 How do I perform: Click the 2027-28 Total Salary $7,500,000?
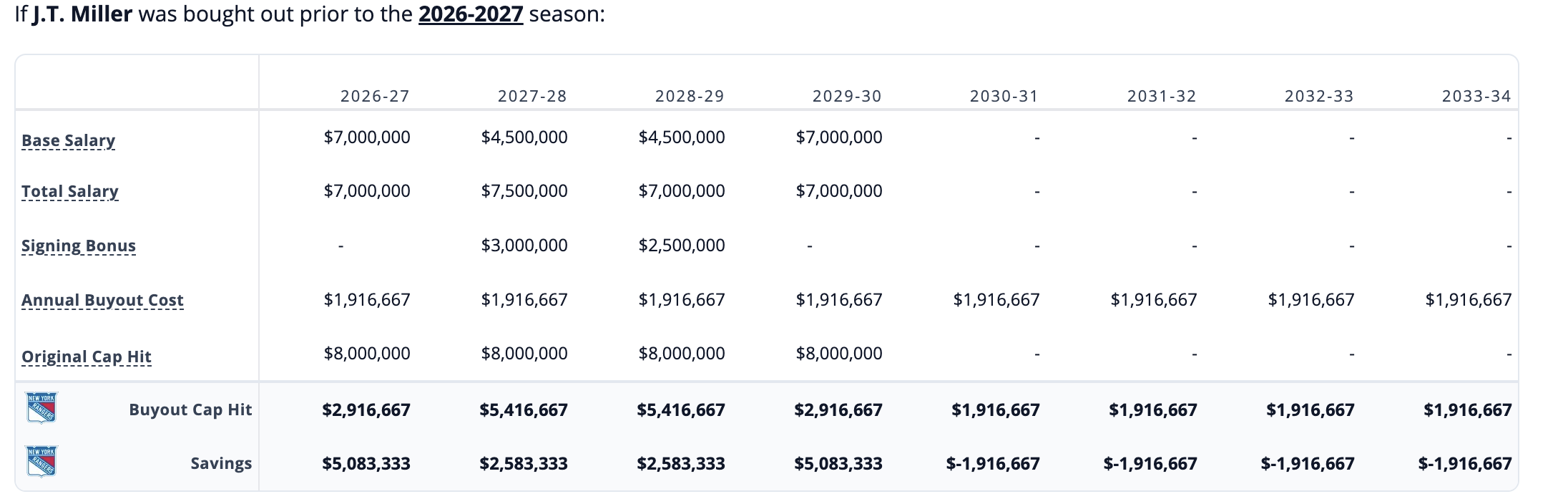point(524,191)
